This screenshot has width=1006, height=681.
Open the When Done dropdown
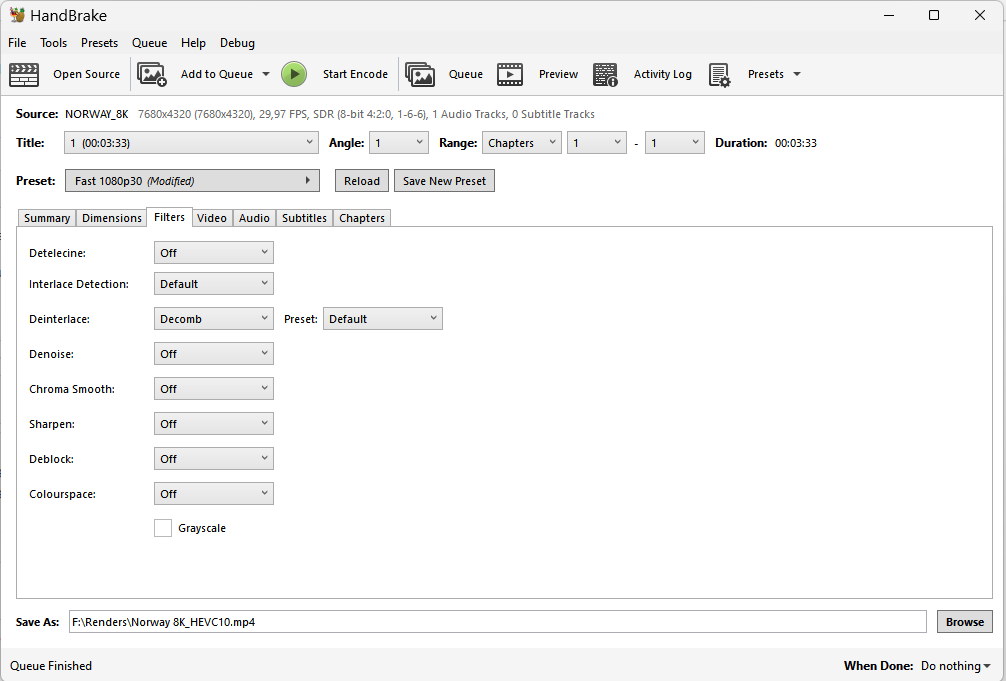click(956, 666)
